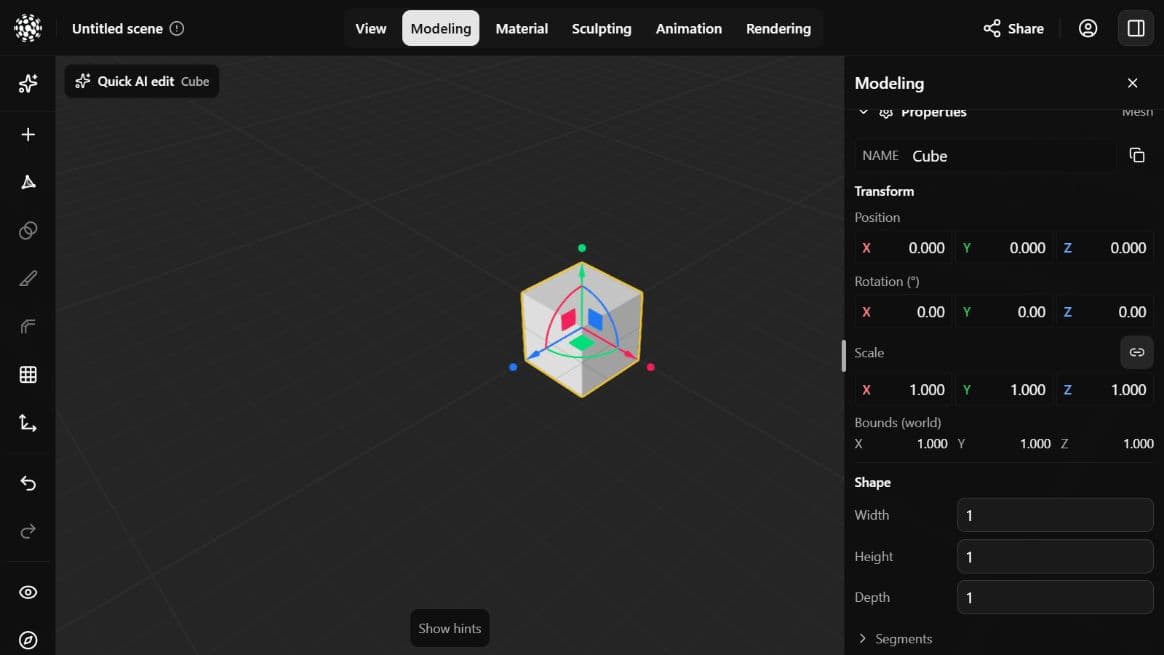Select the bevel curve tool icon
Screen dimensions: 1164x655
tap(28, 327)
